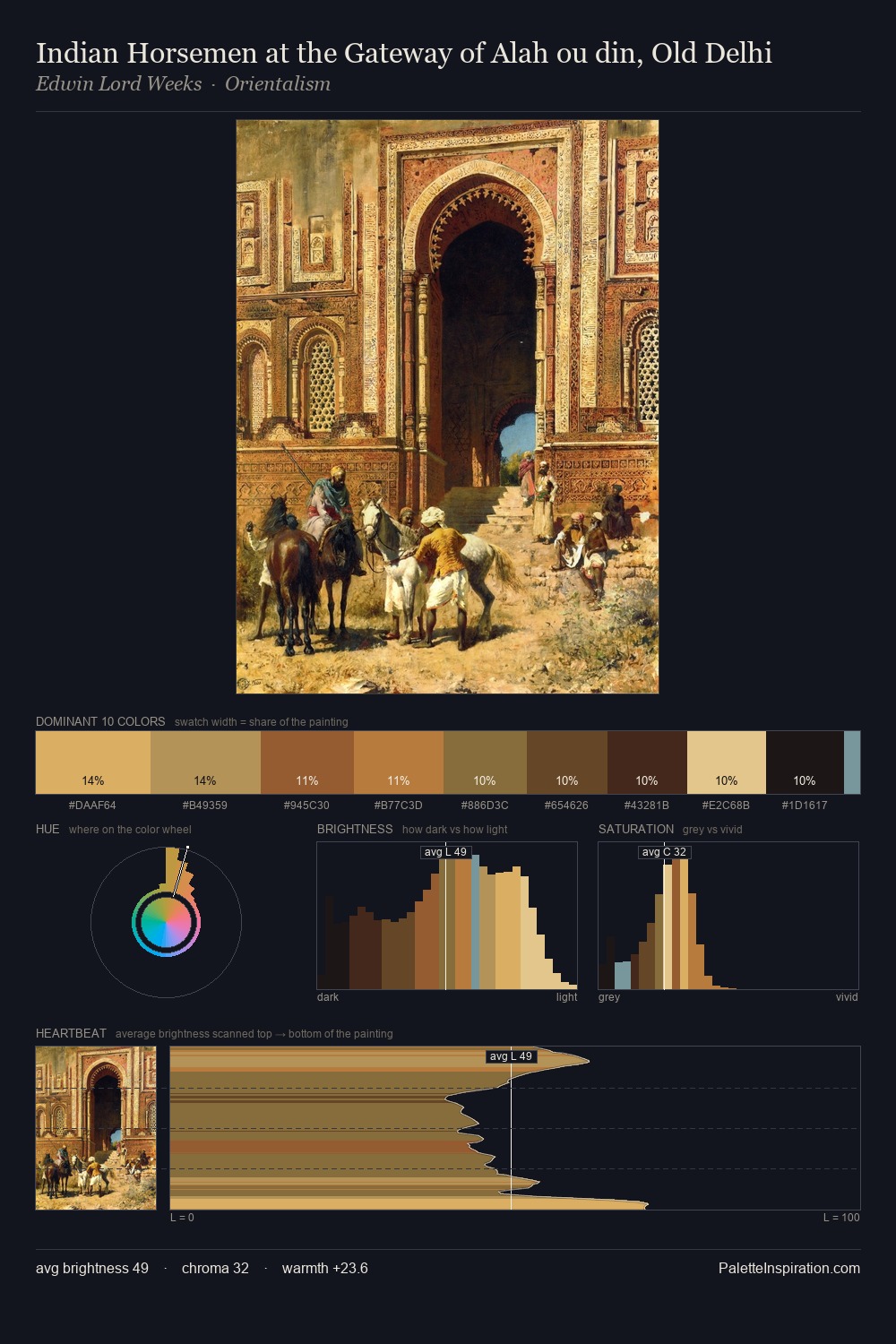This screenshot has height=1344, width=896.
Task: Click the 'SATURATION' section heading
Action: [636, 829]
